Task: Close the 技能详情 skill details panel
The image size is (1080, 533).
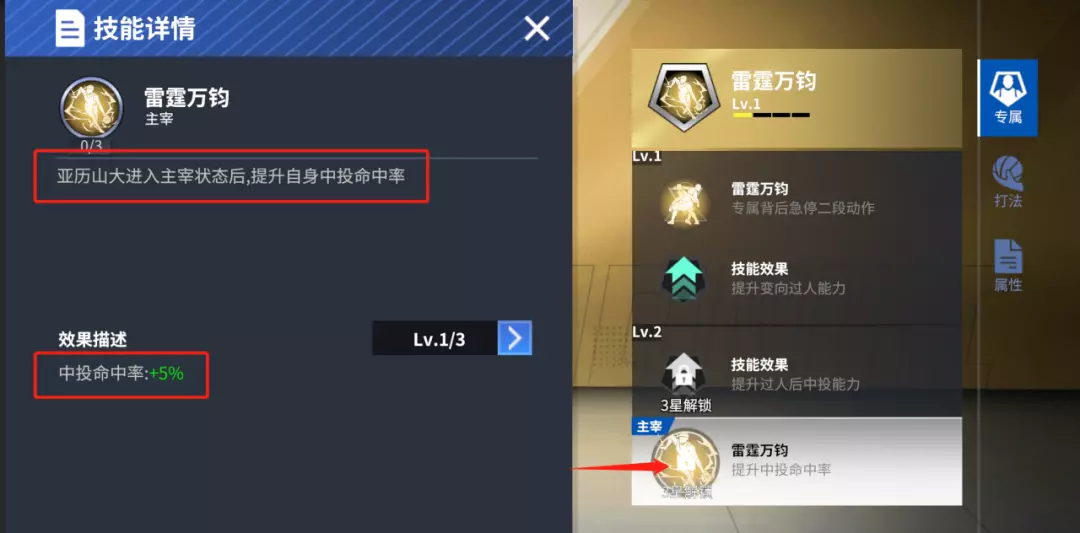Action: coord(537,29)
